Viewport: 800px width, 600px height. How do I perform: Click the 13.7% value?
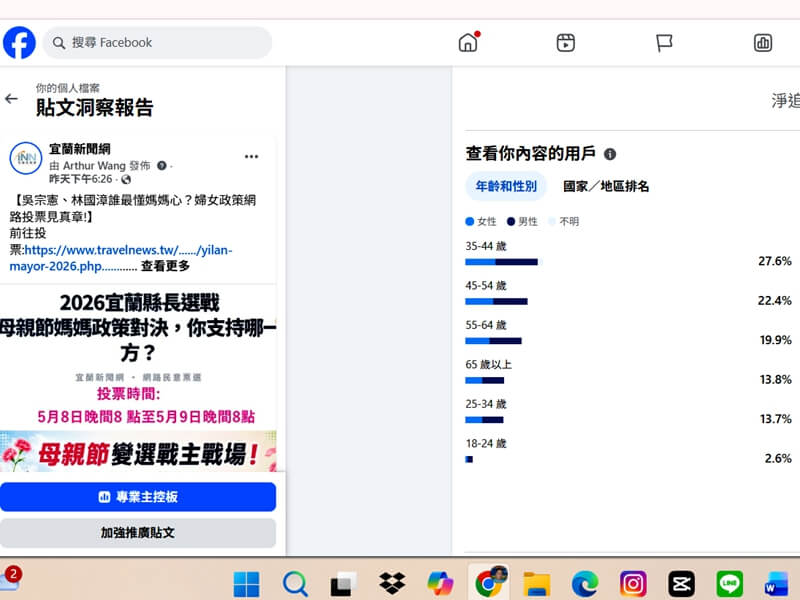[x=776, y=419]
